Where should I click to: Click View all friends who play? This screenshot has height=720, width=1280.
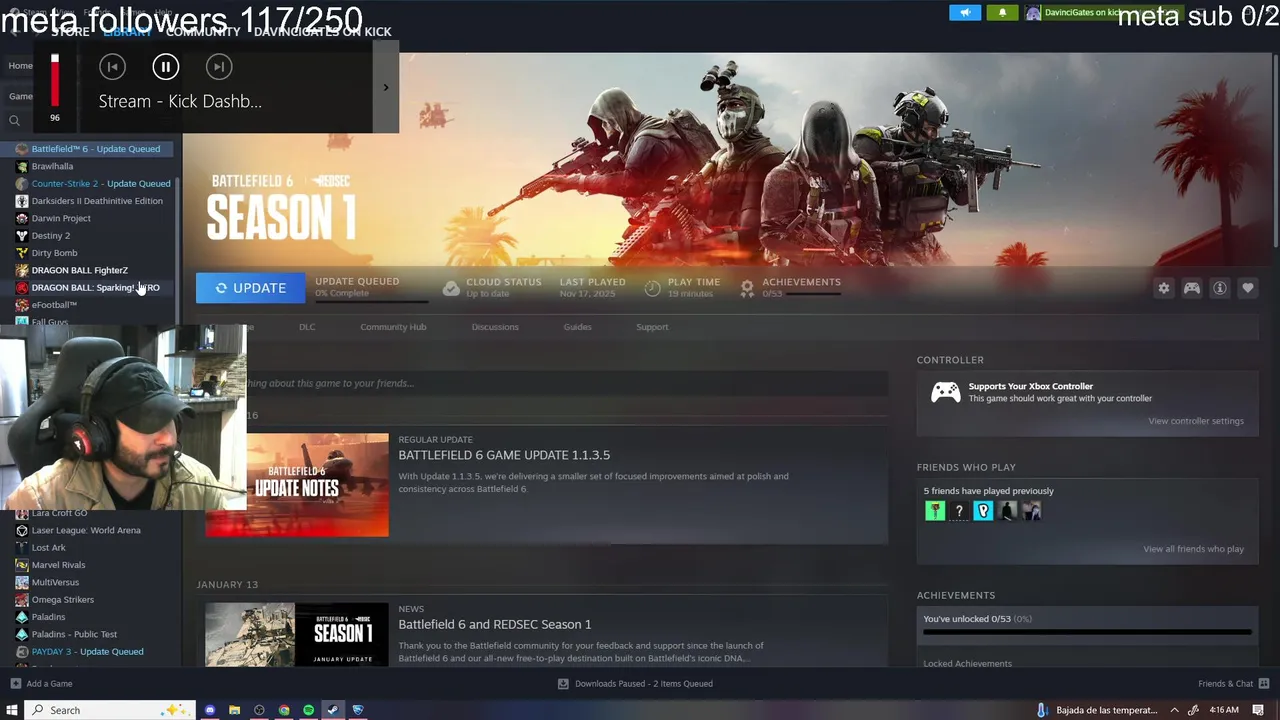click(1193, 549)
